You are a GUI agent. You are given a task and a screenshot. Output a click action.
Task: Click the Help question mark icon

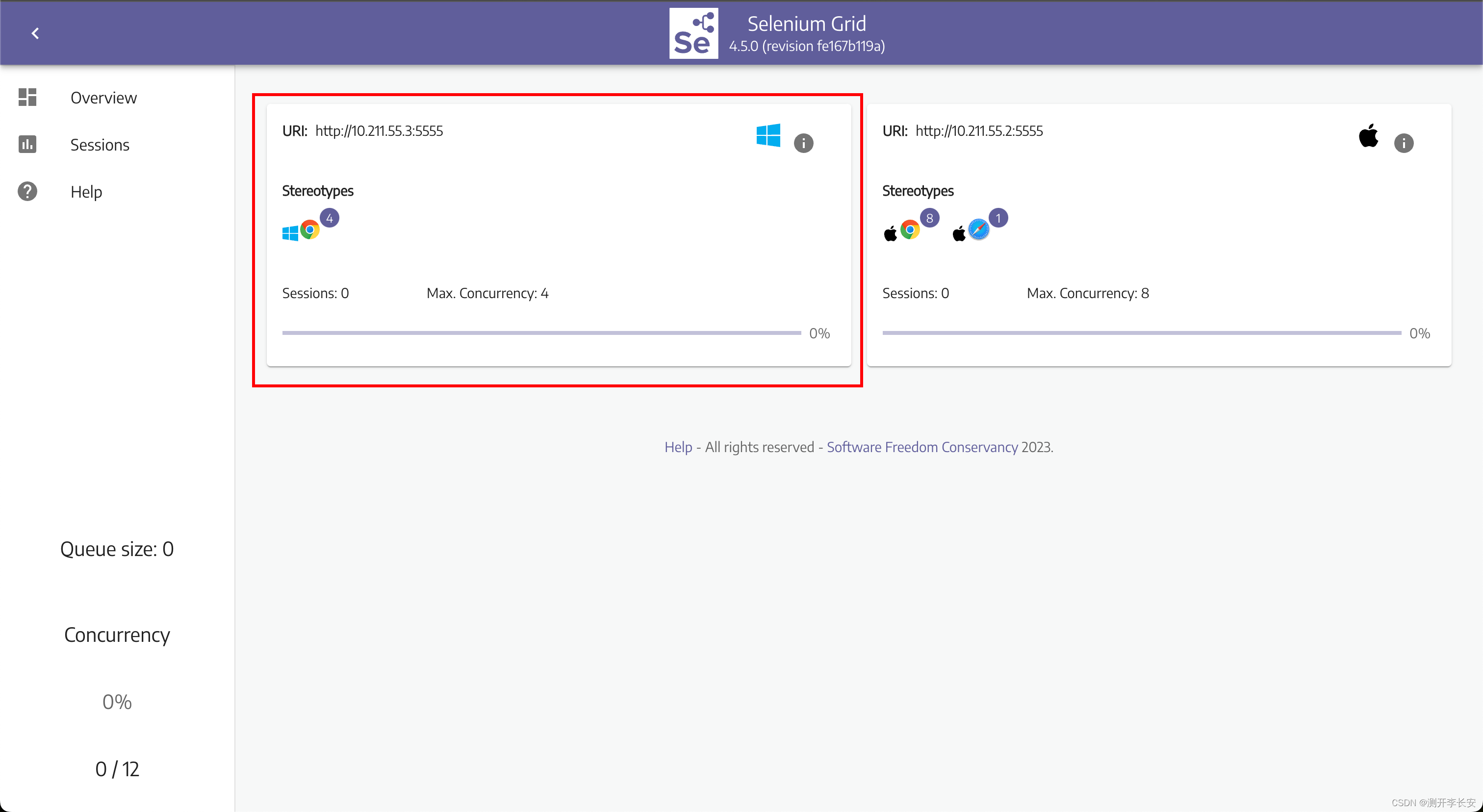pos(27,192)
